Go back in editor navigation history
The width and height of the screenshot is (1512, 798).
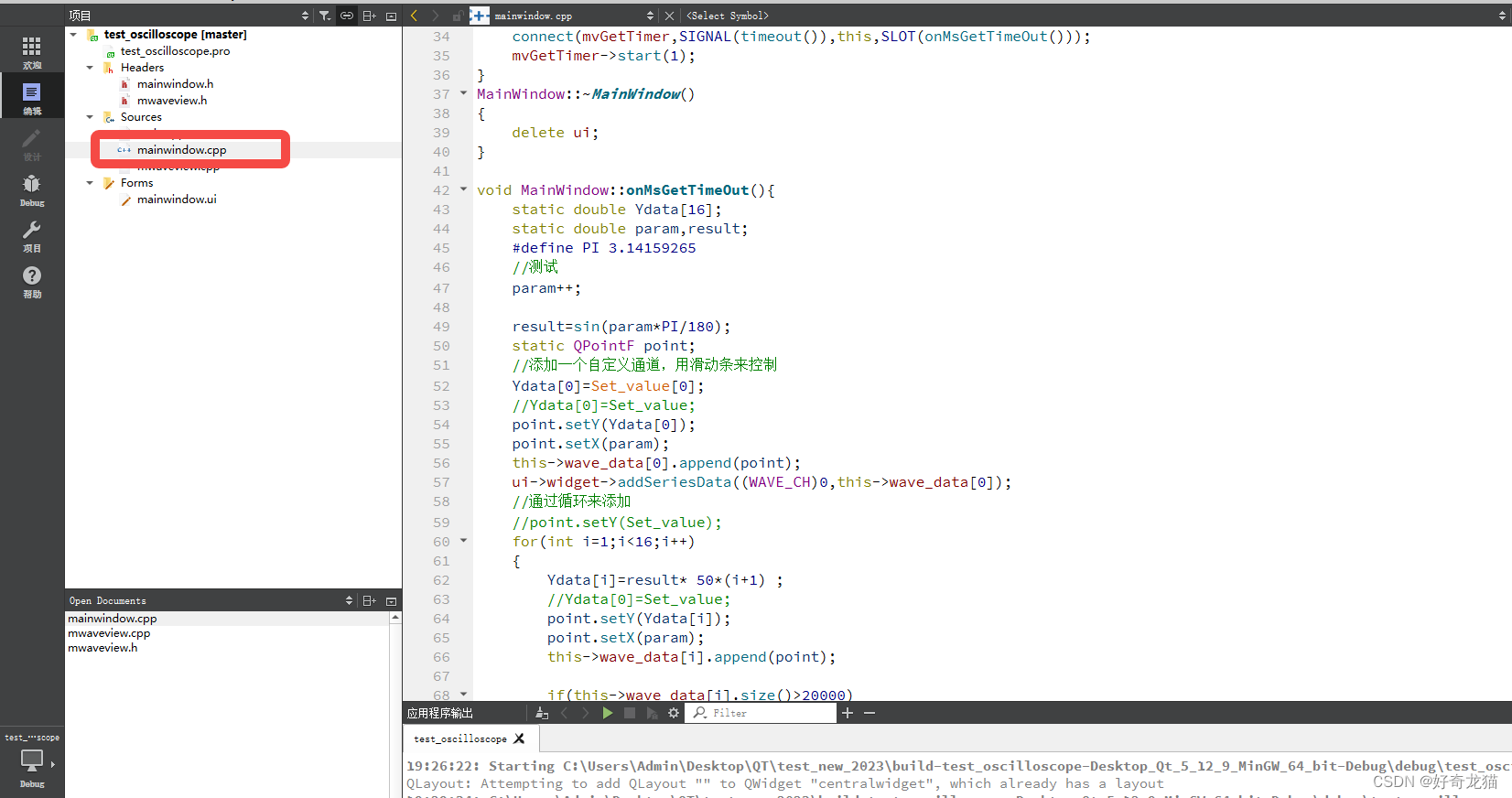tap(415, 16)
